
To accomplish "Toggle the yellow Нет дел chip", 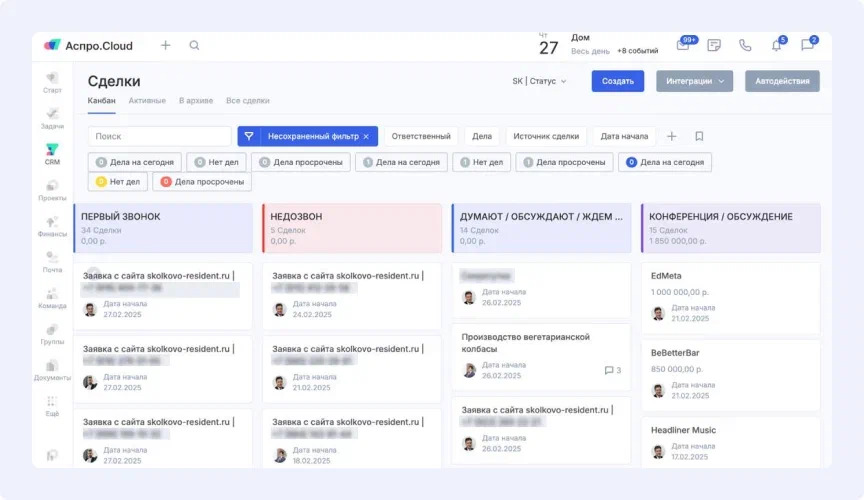I will [x=118, y=181].
